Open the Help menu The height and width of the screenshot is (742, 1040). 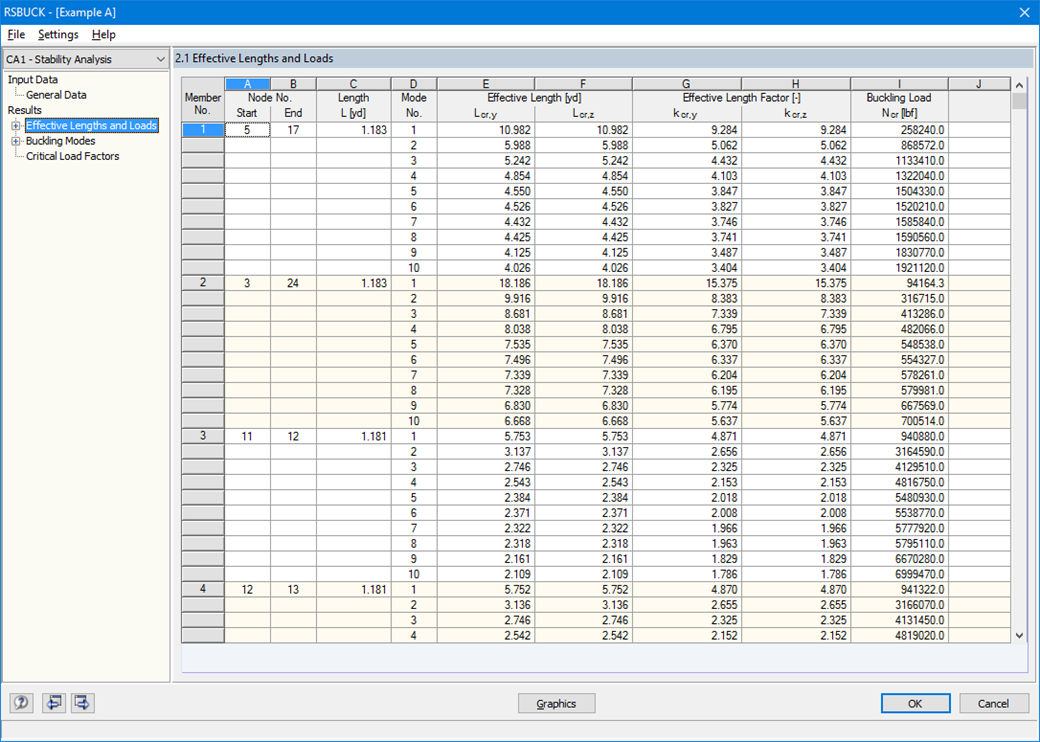point(103,34)
